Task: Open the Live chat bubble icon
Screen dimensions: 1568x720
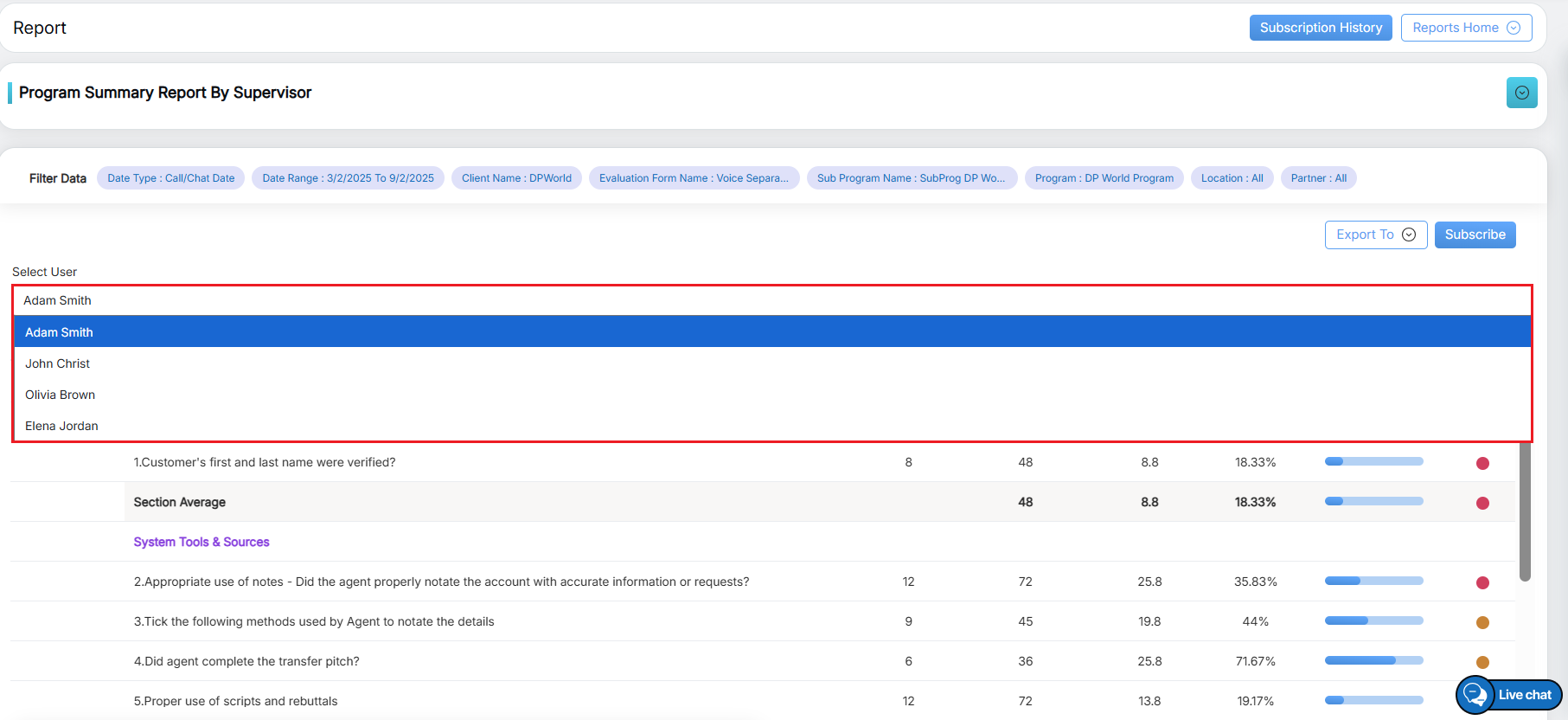Action: point(1475,695)
